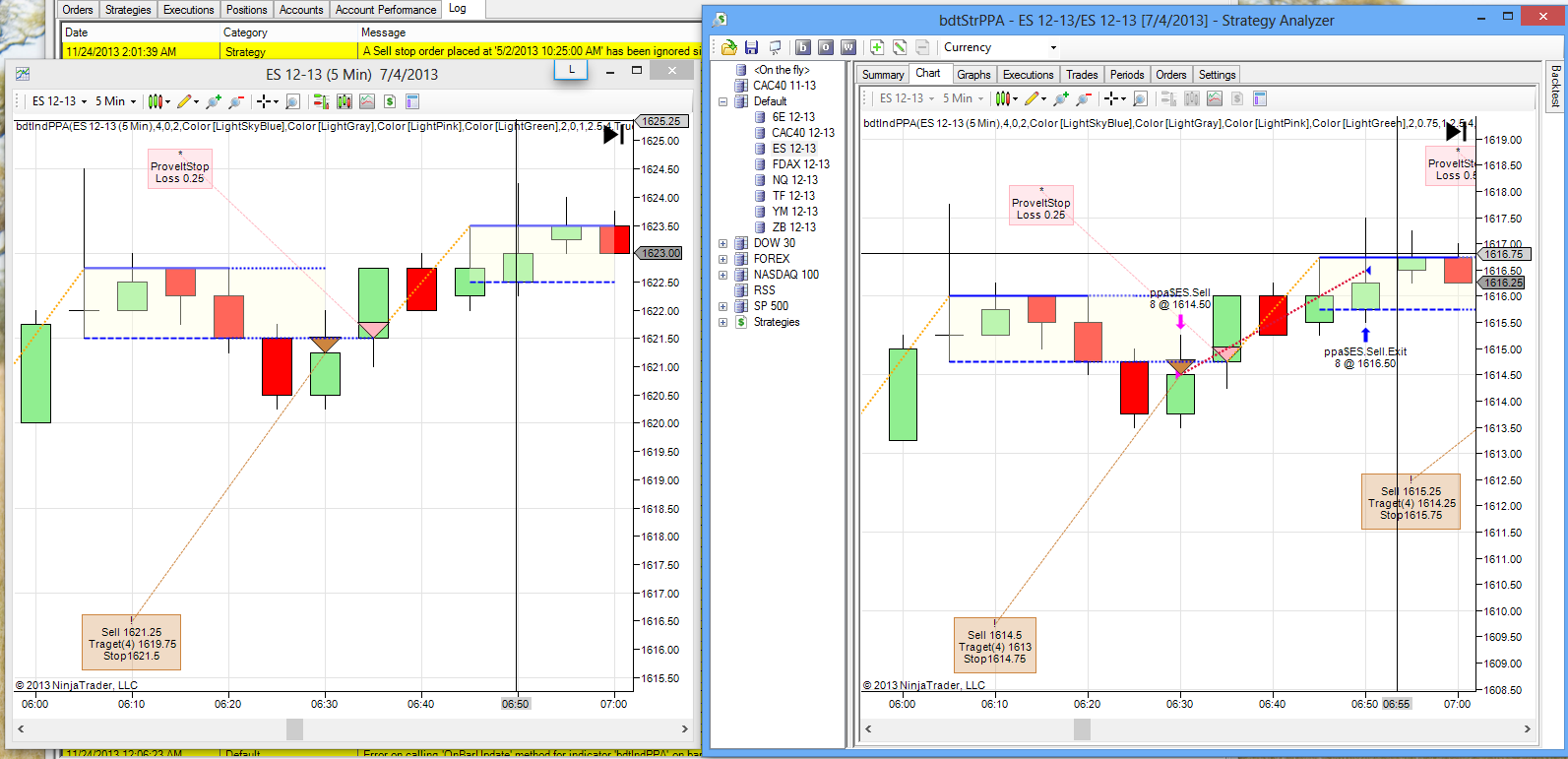Open the Settings tab in Strategy Analyzer
This screenshot has height=759, width=1568.
pos(1217,75)
